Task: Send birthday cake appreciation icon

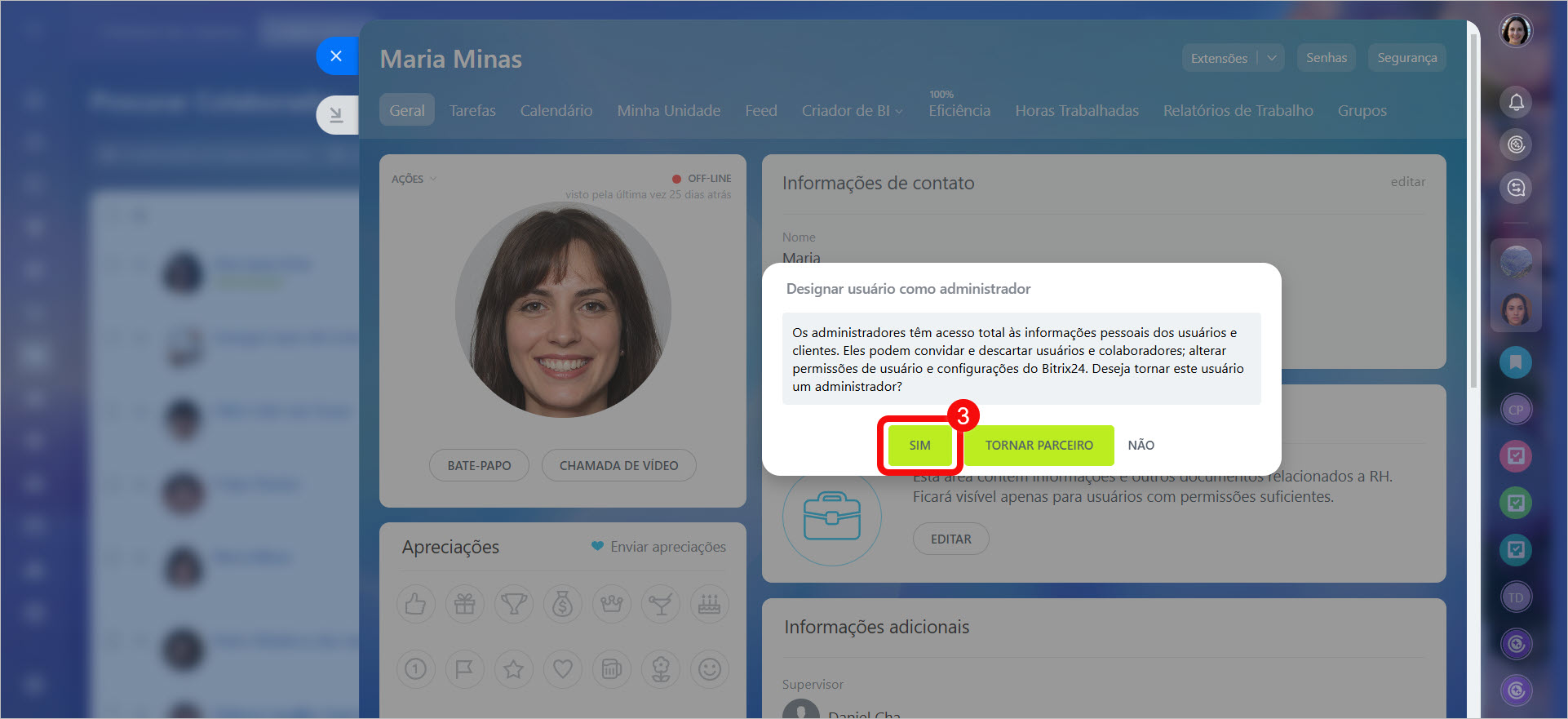Action: click(x=710, y=604)
